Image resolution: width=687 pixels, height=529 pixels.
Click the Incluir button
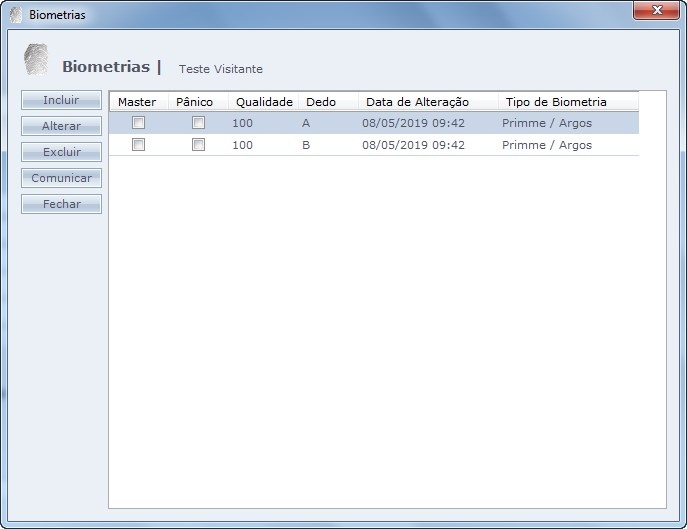(x=61, y=101)
